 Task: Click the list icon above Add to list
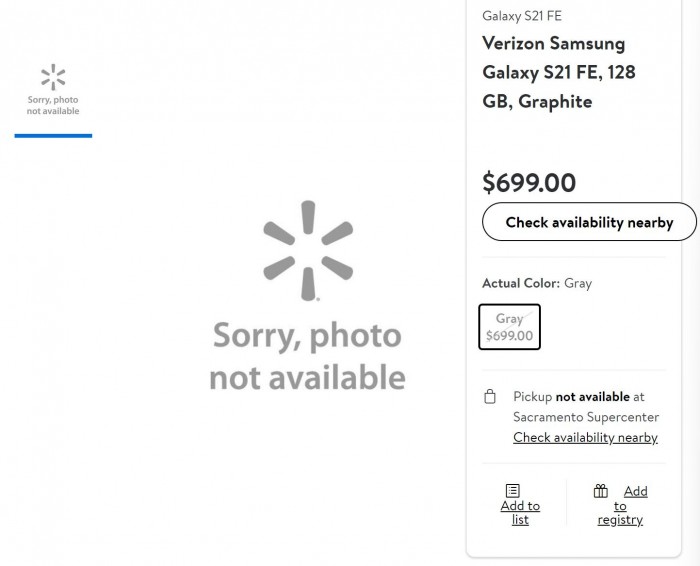(513, 490)
